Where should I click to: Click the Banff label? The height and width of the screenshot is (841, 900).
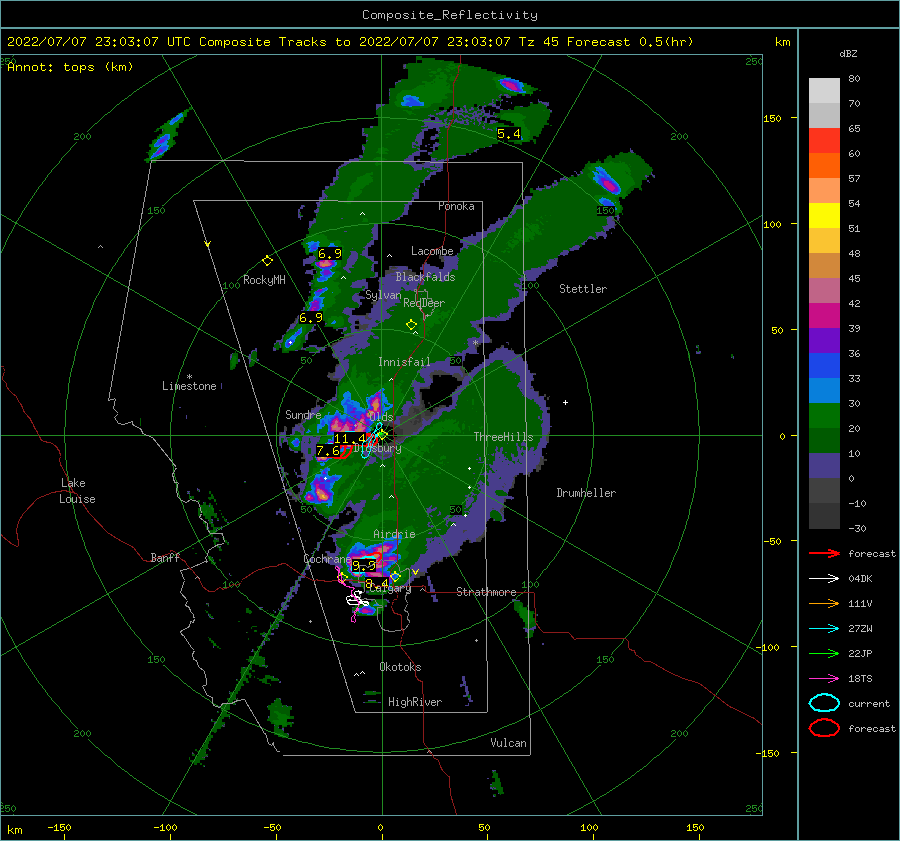tap(165, 557)
